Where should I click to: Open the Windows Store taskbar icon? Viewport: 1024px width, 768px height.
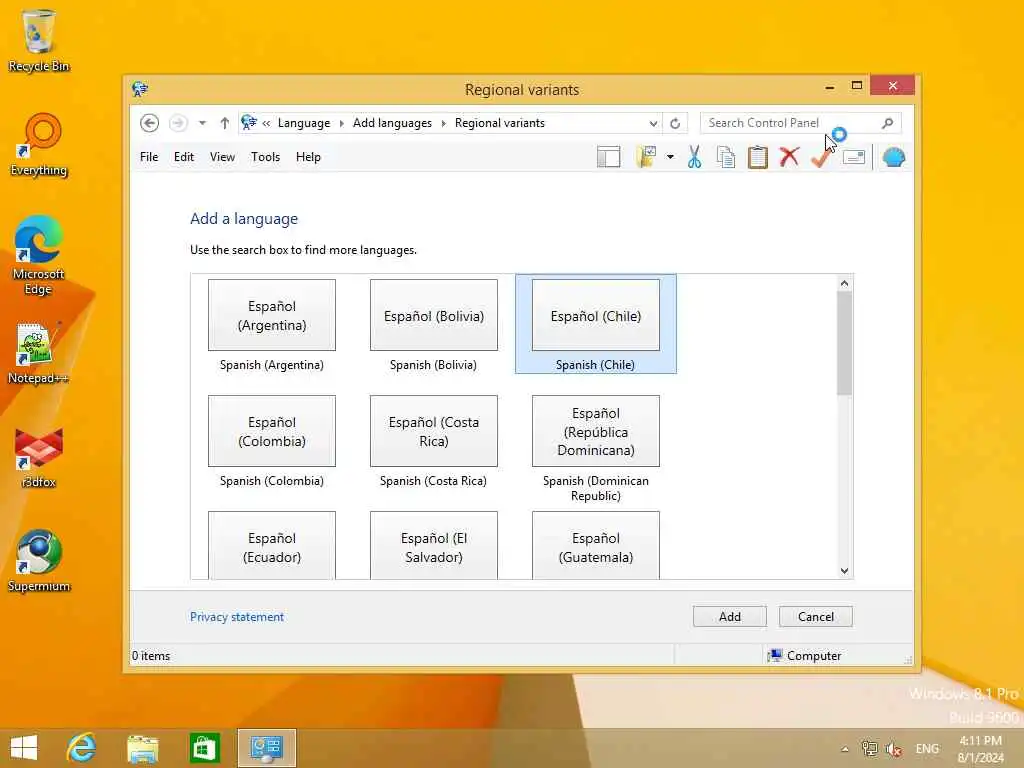[204, 748]
